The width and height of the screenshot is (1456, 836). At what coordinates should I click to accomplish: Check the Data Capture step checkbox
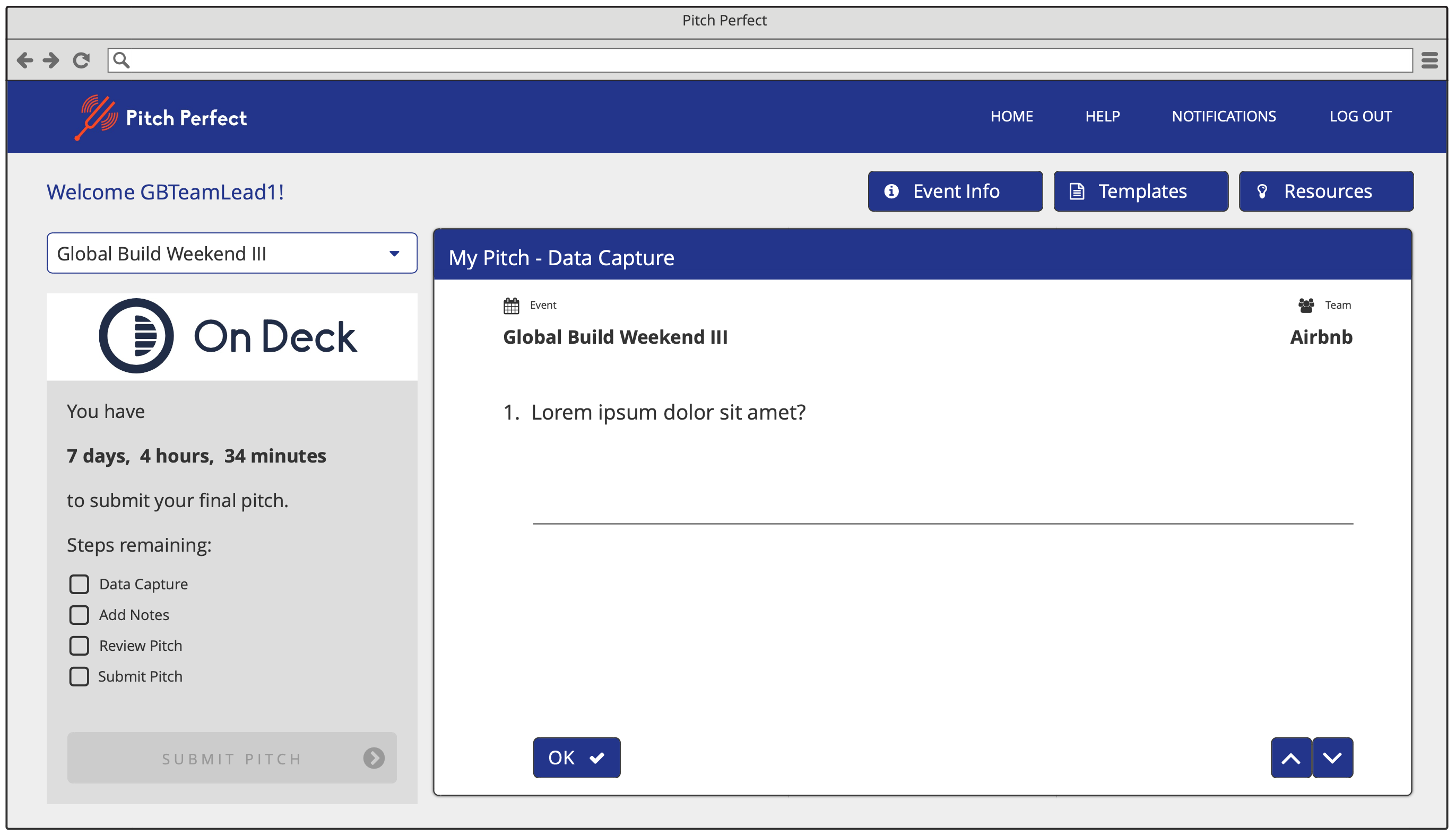[79, 584]
